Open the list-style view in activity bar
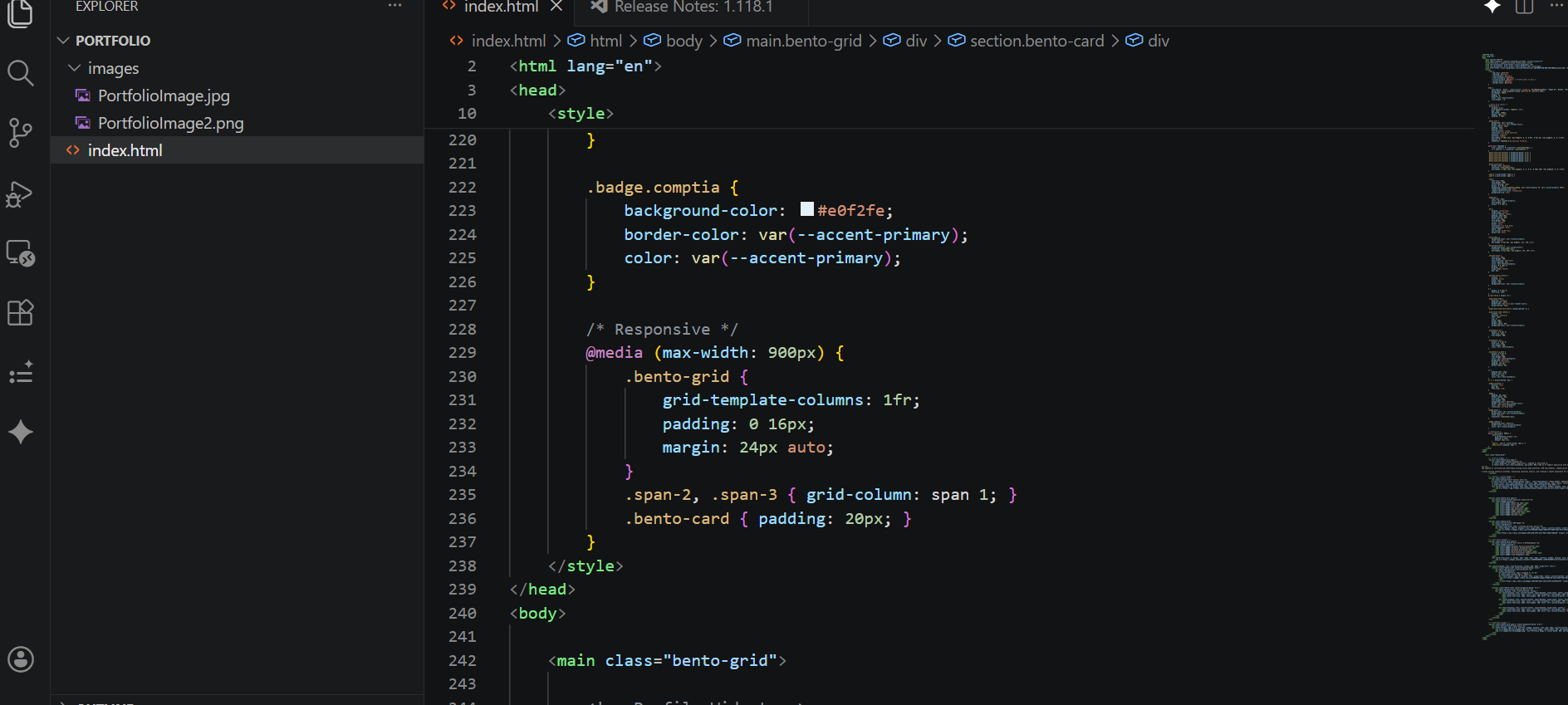This screenshot has width=1568, height=705. coord(20,373)
